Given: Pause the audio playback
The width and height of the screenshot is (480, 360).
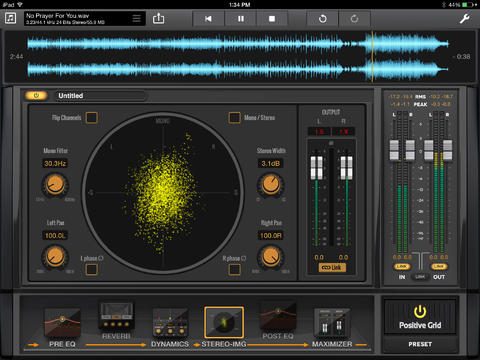Looking at the screenshot, I should 241,19.
